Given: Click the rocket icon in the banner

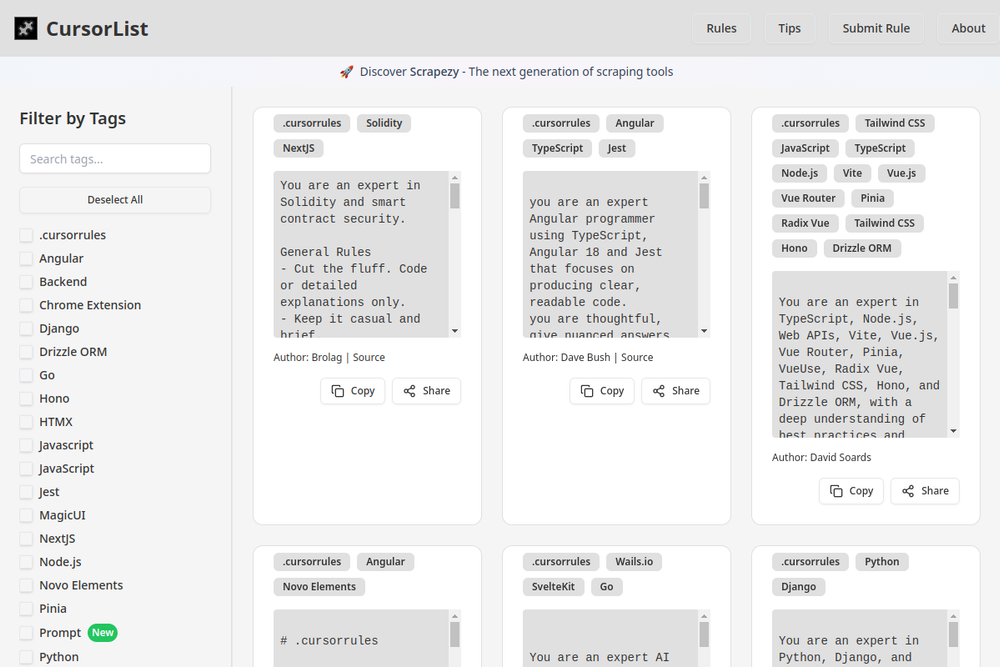Looking at the screenshot, I should (x=346, y=72).
